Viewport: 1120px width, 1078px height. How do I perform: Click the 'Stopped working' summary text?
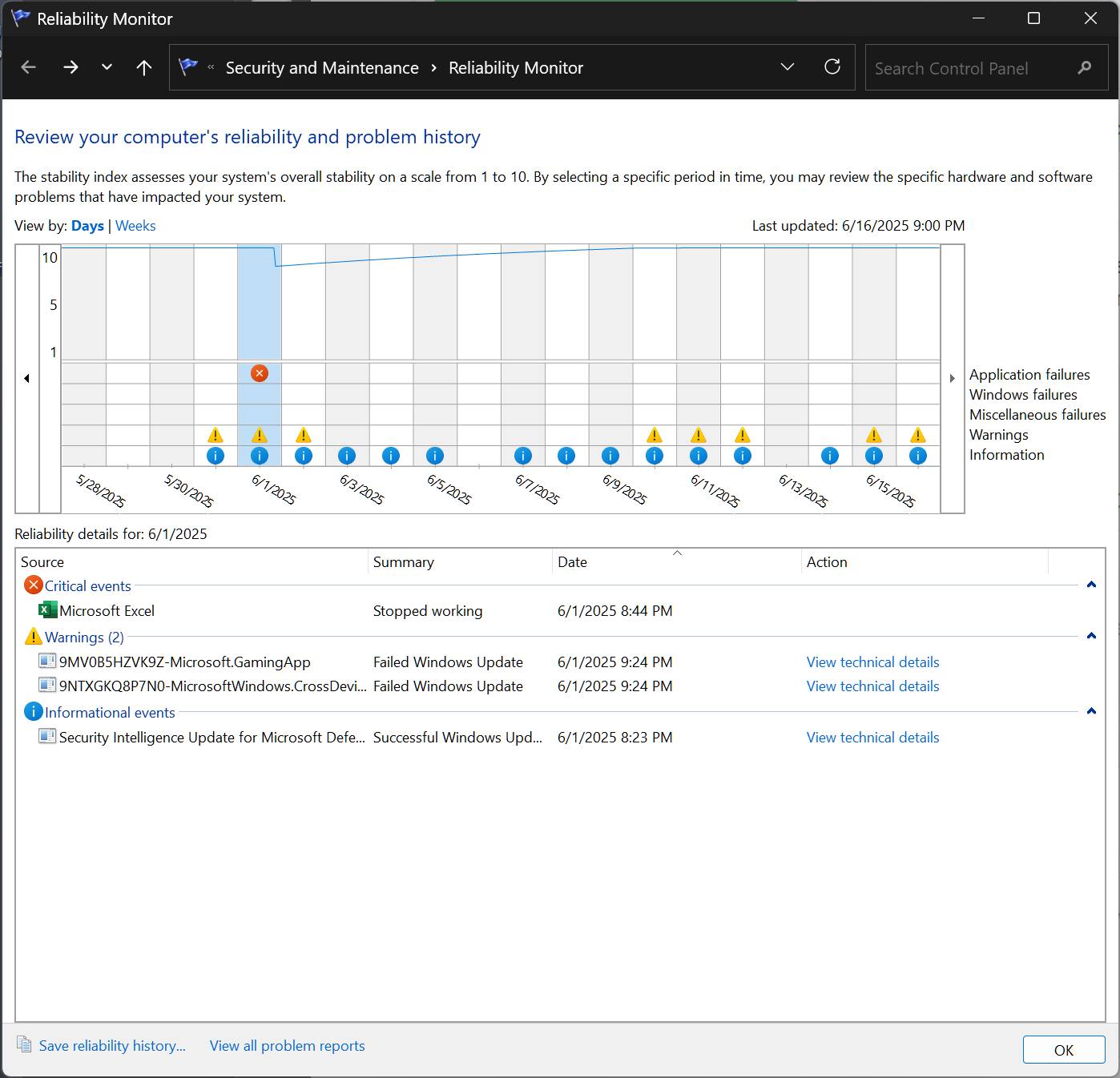(428, 611)
